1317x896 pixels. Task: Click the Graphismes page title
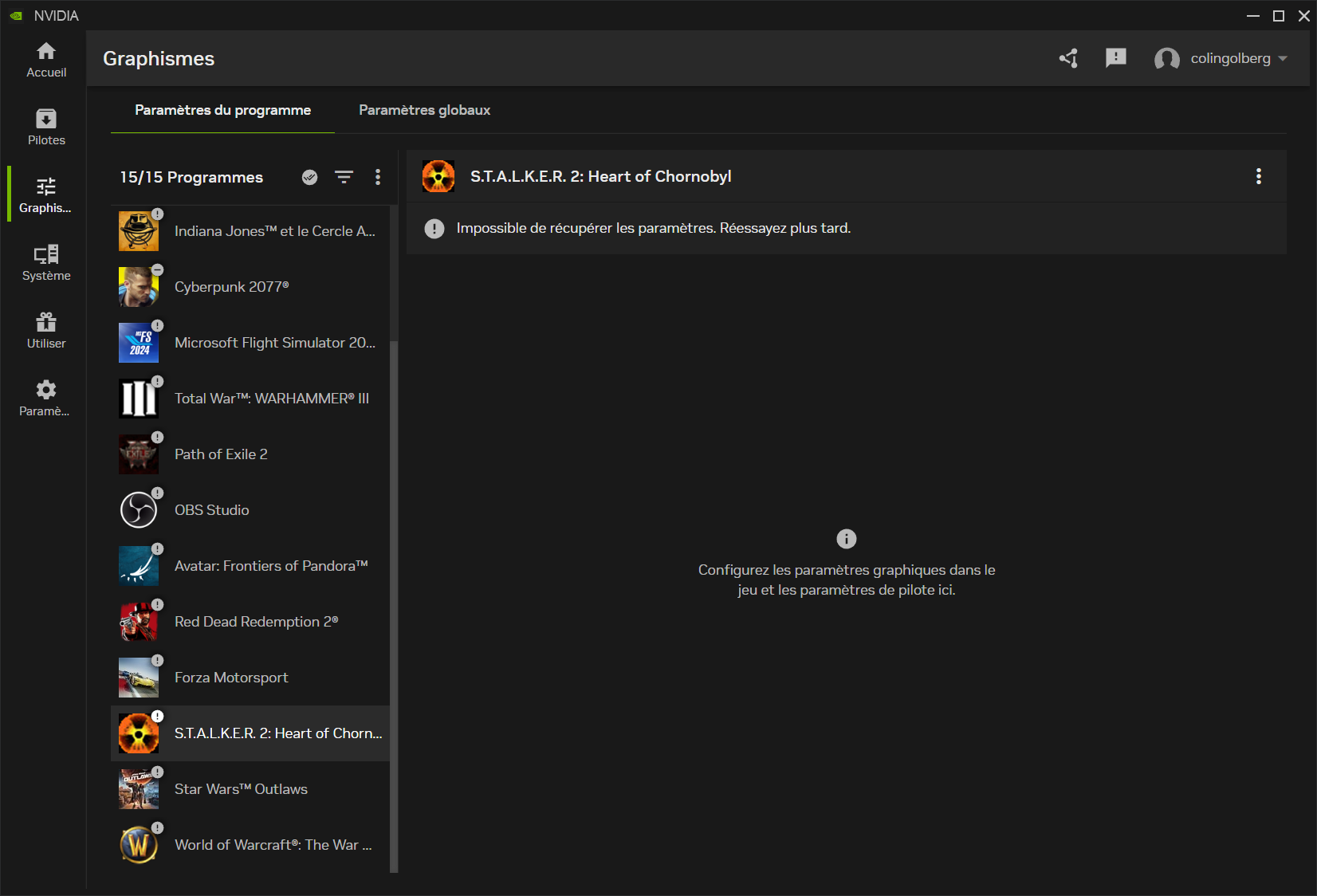point(159,58)
